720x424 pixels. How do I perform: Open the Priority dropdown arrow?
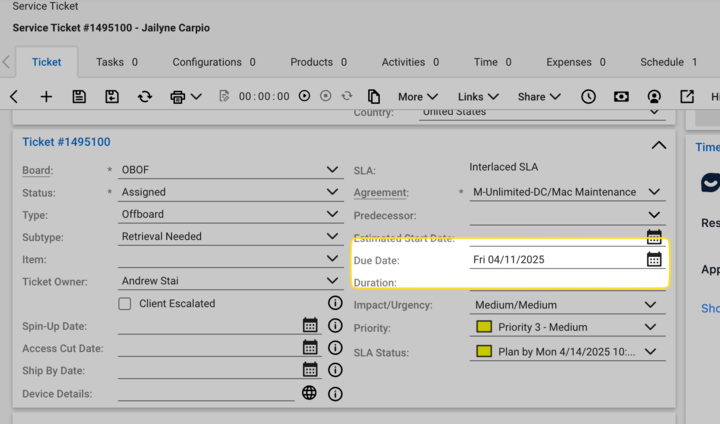point(650,327)
